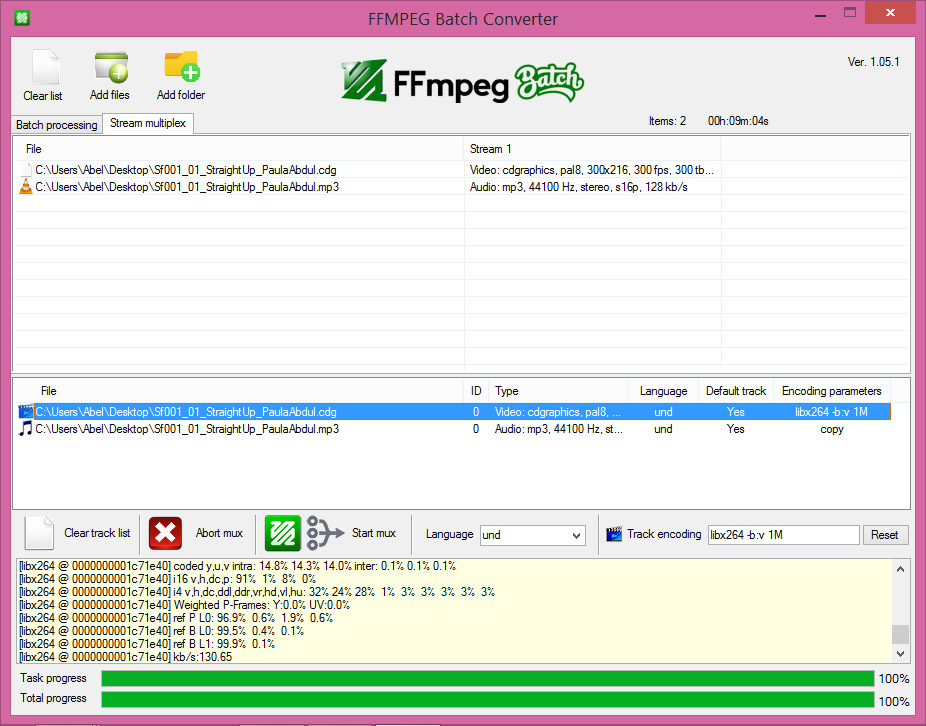The width and height of the screenshot is (926, 726).
Task: Click the 'Weighted P-Frames' log line
Action: 185,605
